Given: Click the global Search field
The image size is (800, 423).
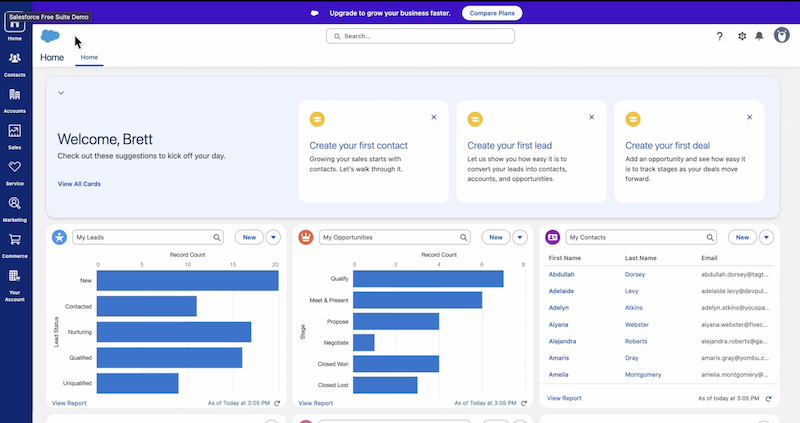Looking at the screenshot, I should coord(420,36).
